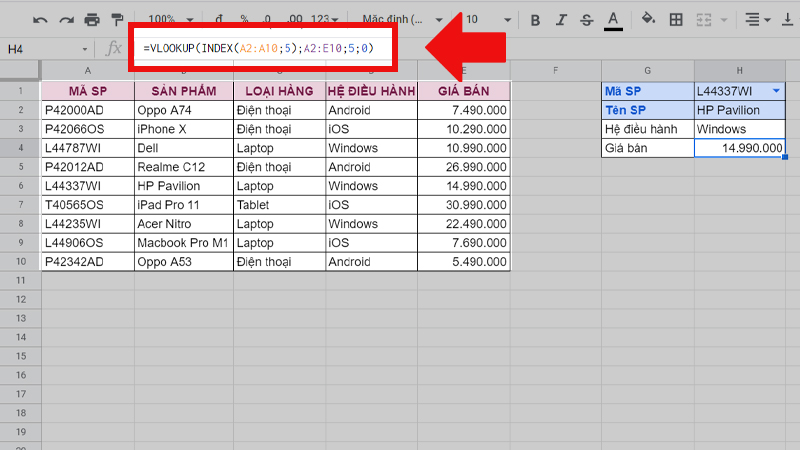This screenshot has width=800, height=450.
Task: Click the blue Mã SP label cell
Action: click(647, 91)
